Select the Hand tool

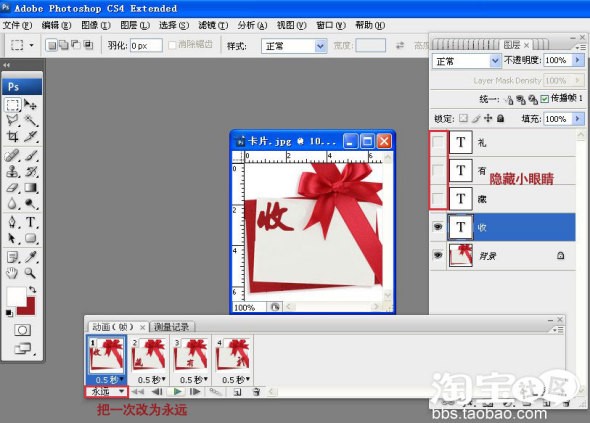12,273
